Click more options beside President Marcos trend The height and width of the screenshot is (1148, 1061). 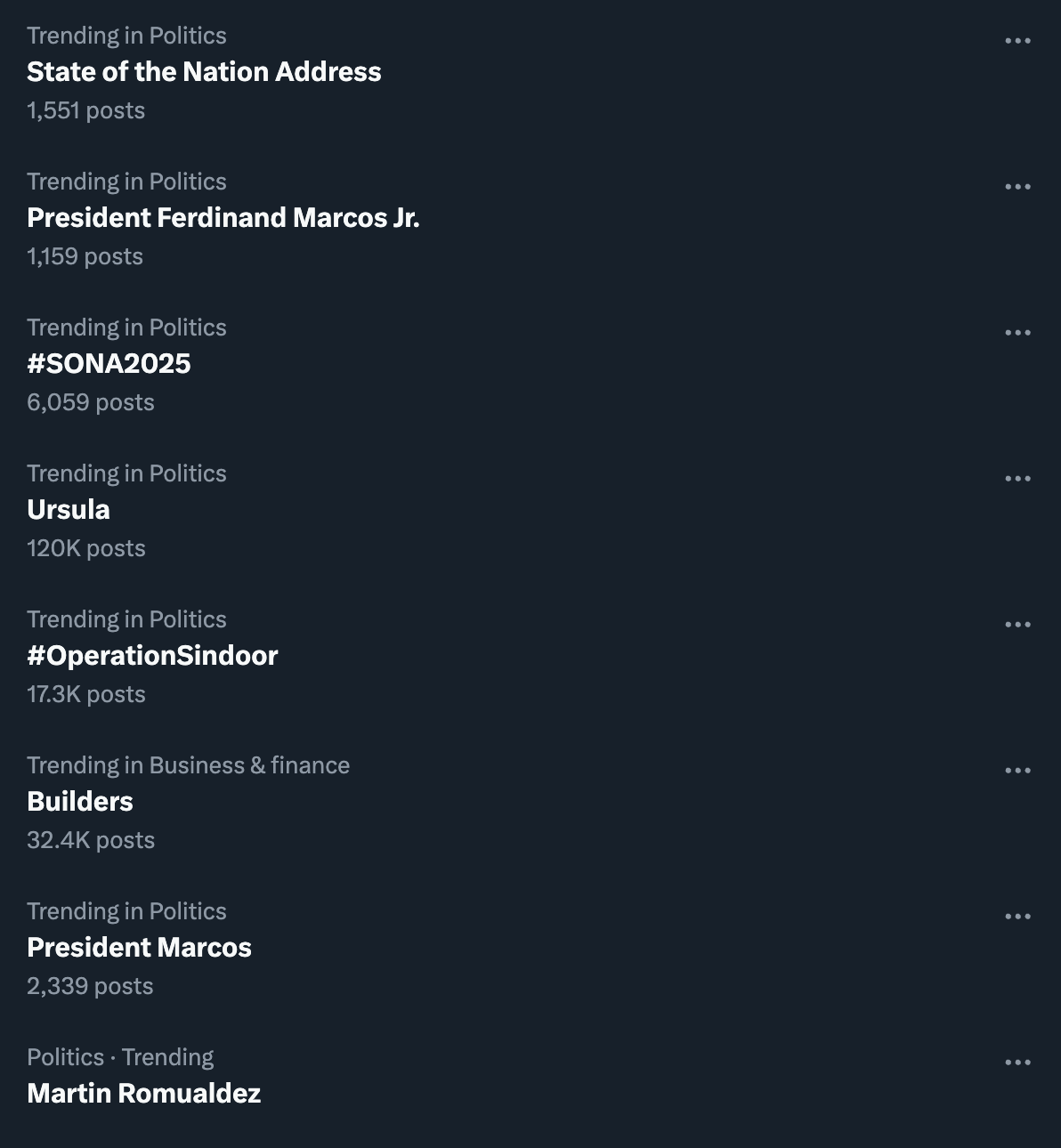point(1017,917)
